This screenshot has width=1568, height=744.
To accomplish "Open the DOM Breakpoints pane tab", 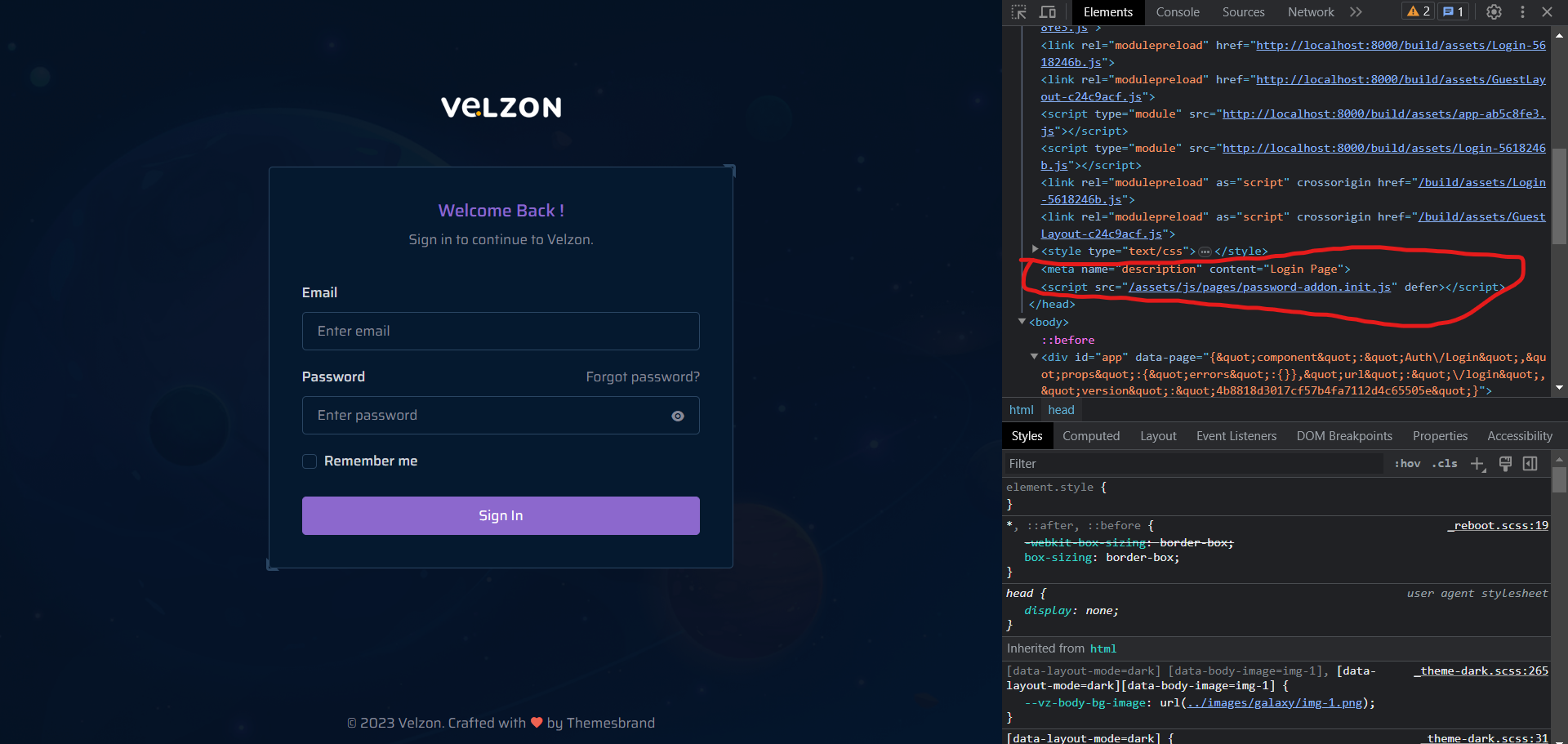I will coord(1344,436).
